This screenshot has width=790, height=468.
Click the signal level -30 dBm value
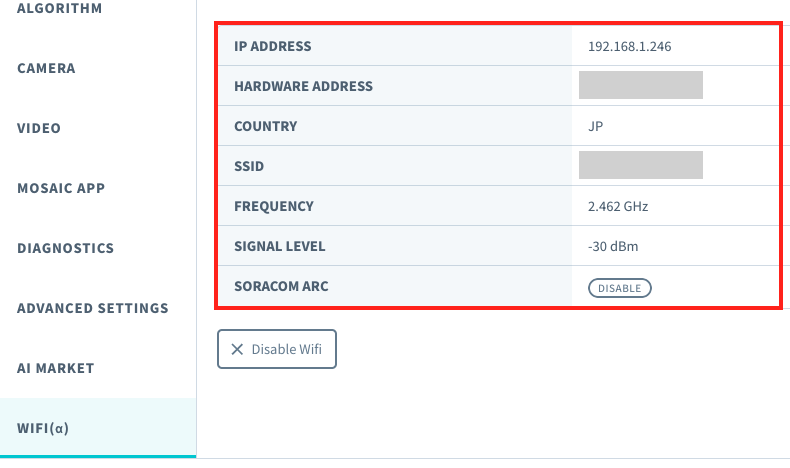pyautogui.click(x=613, y=246)
